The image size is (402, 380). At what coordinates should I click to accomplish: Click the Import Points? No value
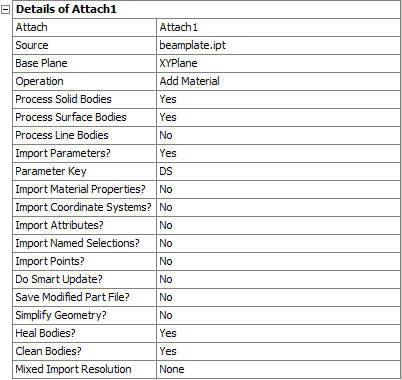pos(278,261)
